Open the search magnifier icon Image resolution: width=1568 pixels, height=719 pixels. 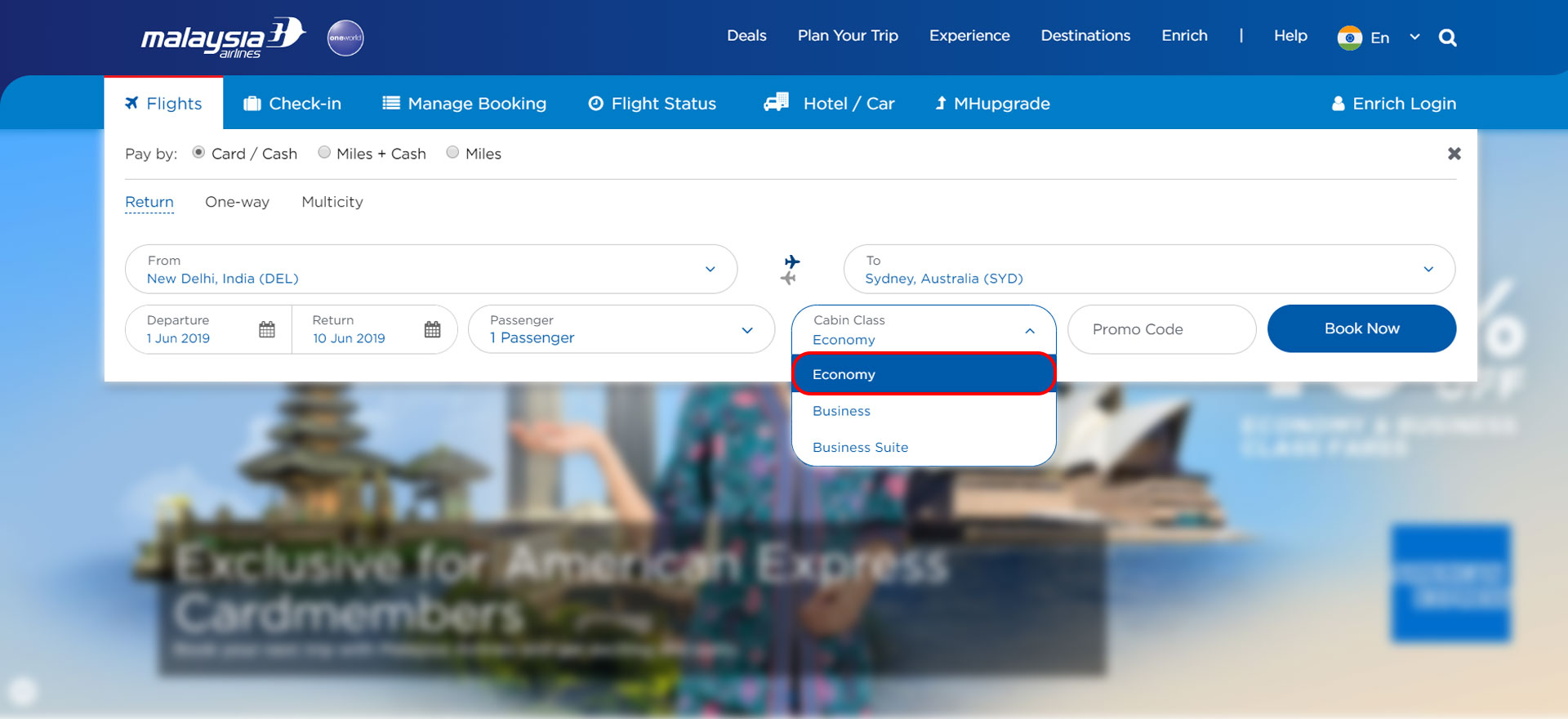pyautogui.click(x=1447, y=38)
